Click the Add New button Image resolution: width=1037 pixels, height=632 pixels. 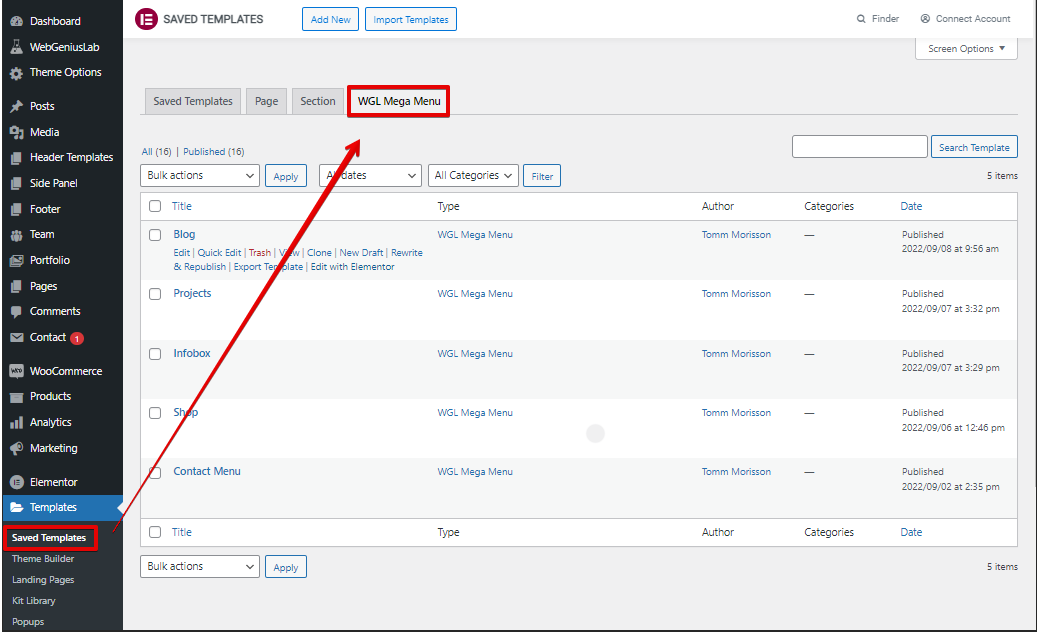point(331,19)
